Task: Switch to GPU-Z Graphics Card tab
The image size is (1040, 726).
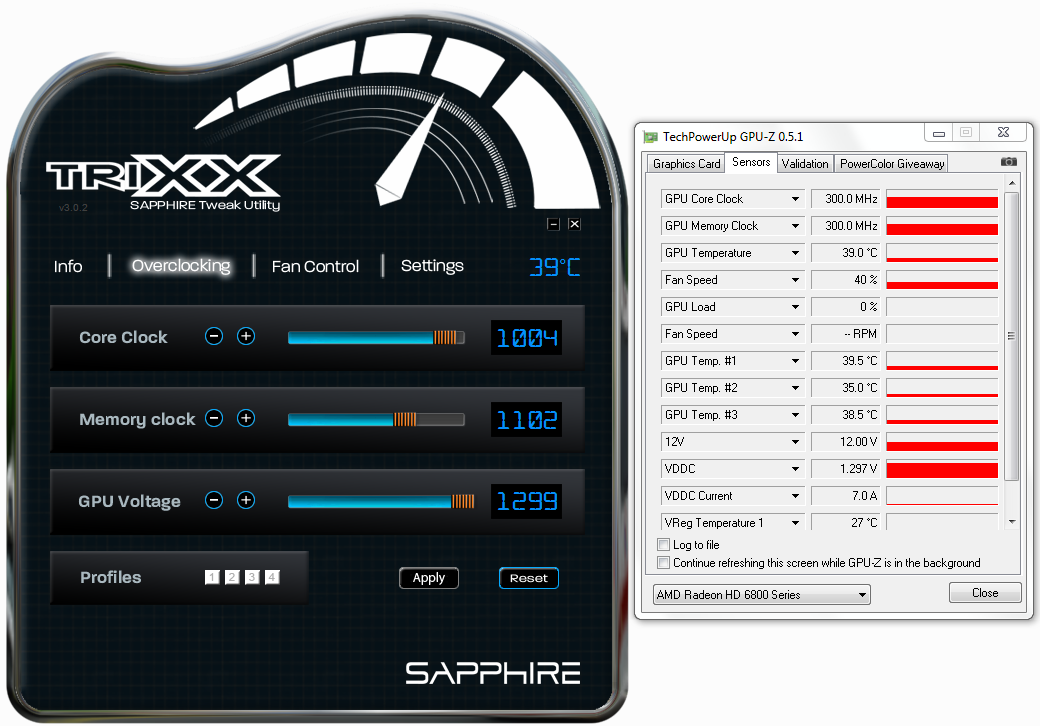Action: tap(686, 164)
